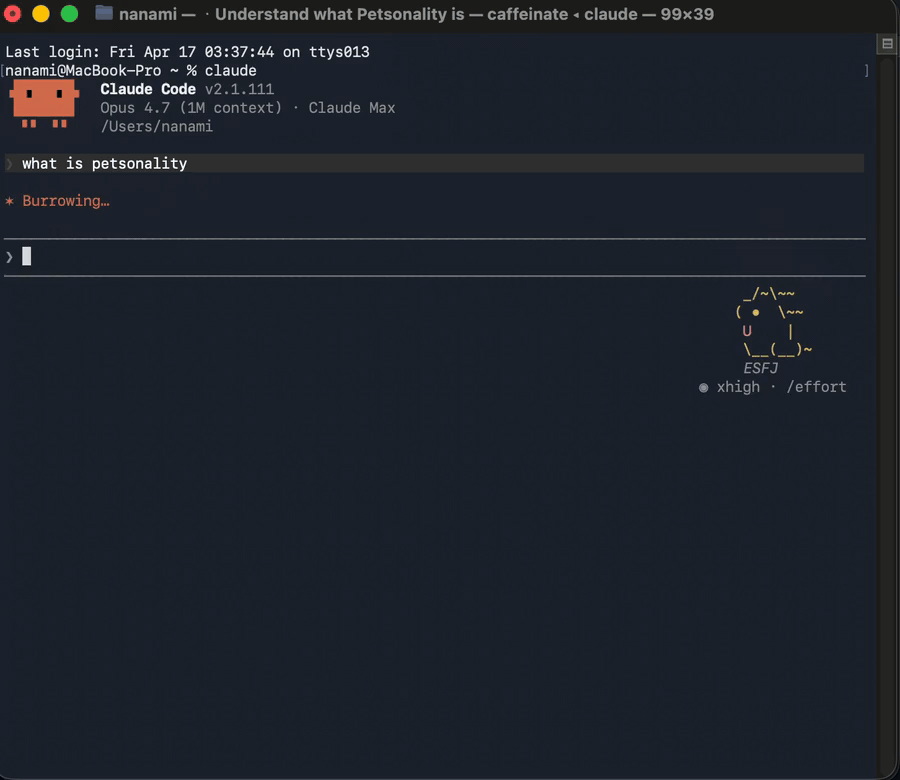Click the 'ESFJ' label under the pet
Image resolution: width=900 pixels, height=780 pixels.
tap(761, 368)
